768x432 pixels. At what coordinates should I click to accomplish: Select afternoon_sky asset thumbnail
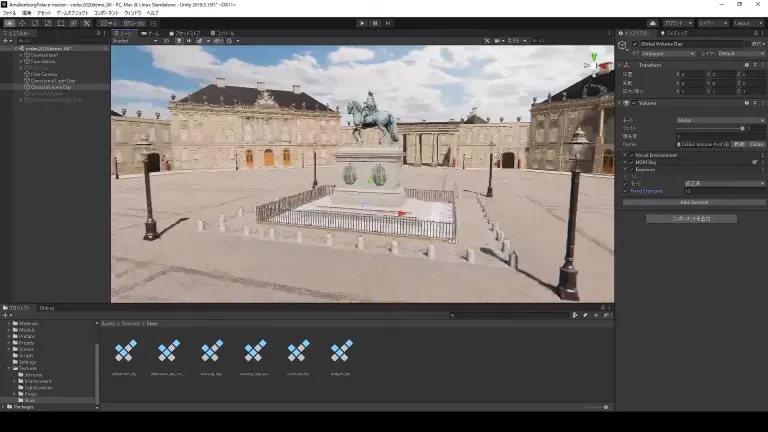[x=125, y=351]
